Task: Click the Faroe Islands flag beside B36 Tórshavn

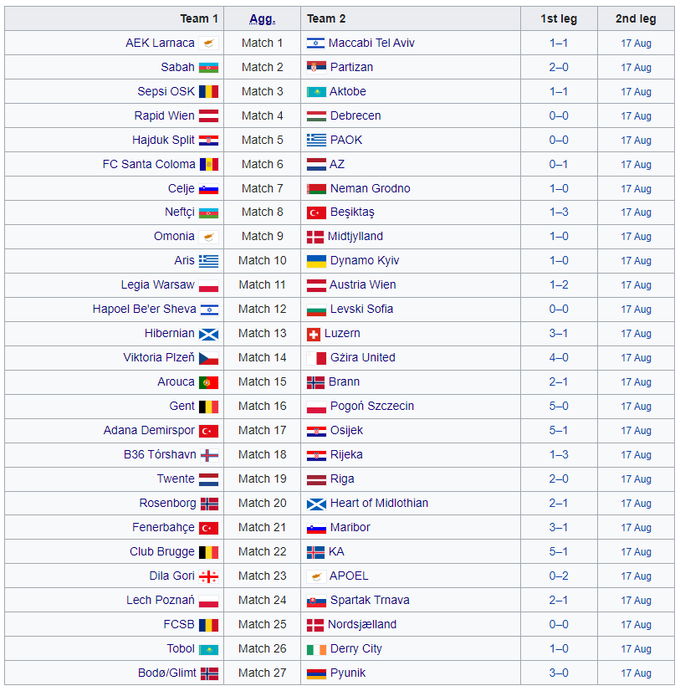Action: 208,455
